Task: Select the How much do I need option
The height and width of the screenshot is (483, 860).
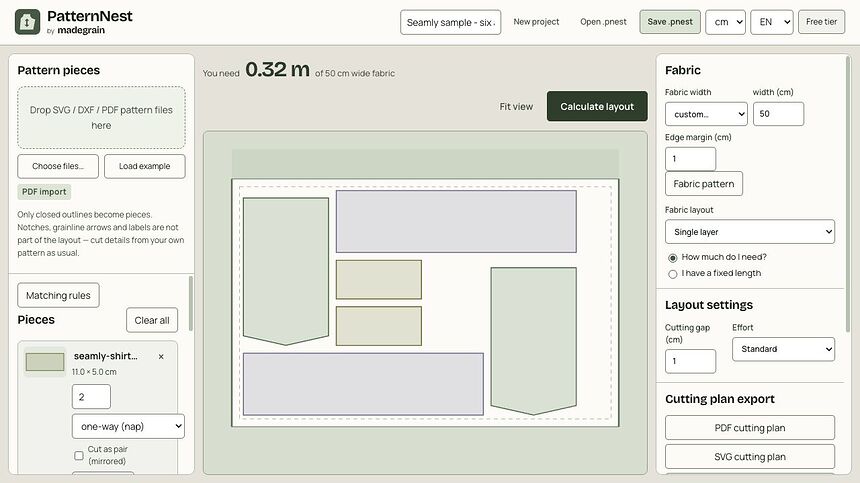Action: [x=672, y=258]
